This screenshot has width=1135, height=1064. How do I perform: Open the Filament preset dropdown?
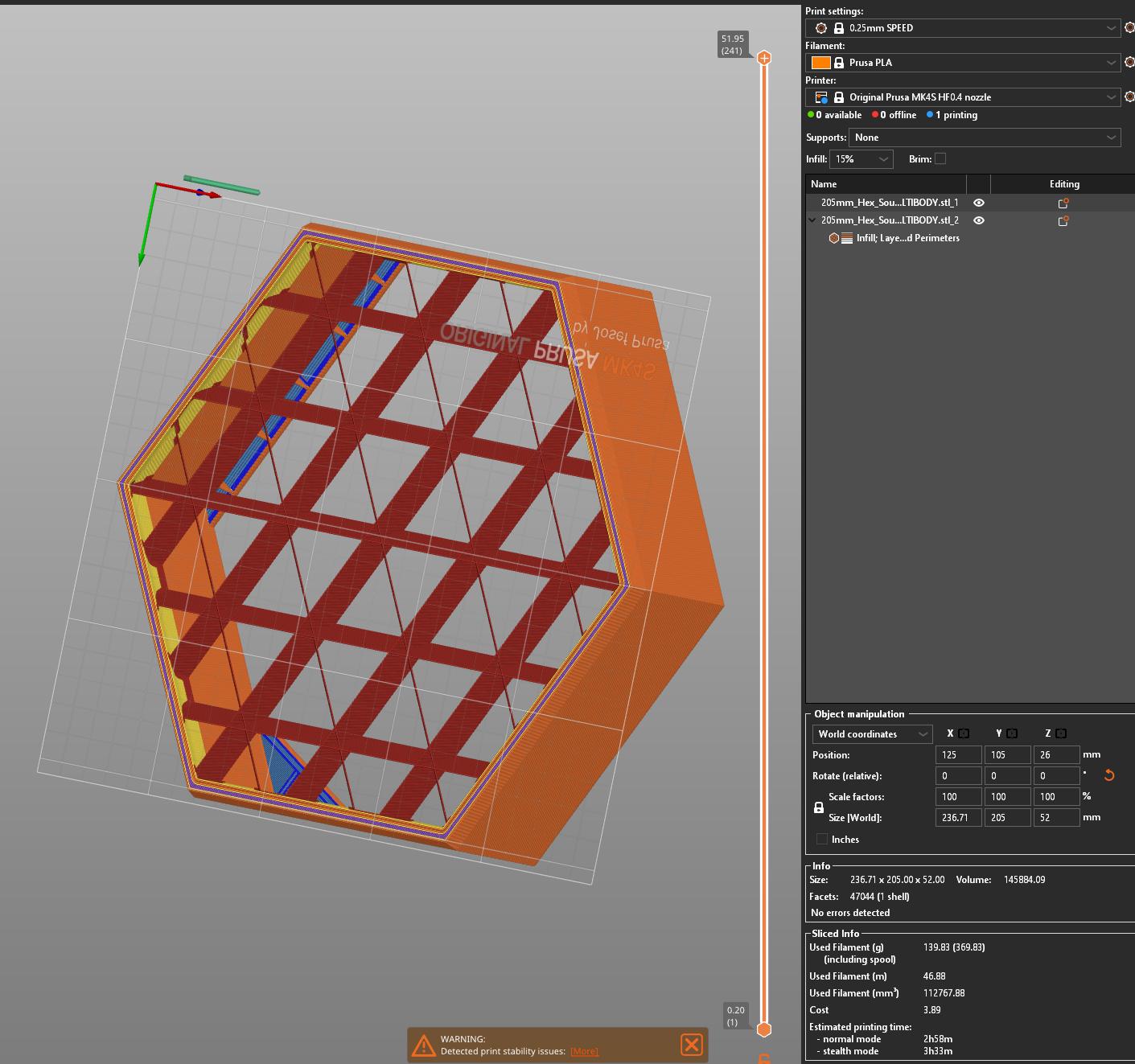pyautogui.click(x=963, y=62)
